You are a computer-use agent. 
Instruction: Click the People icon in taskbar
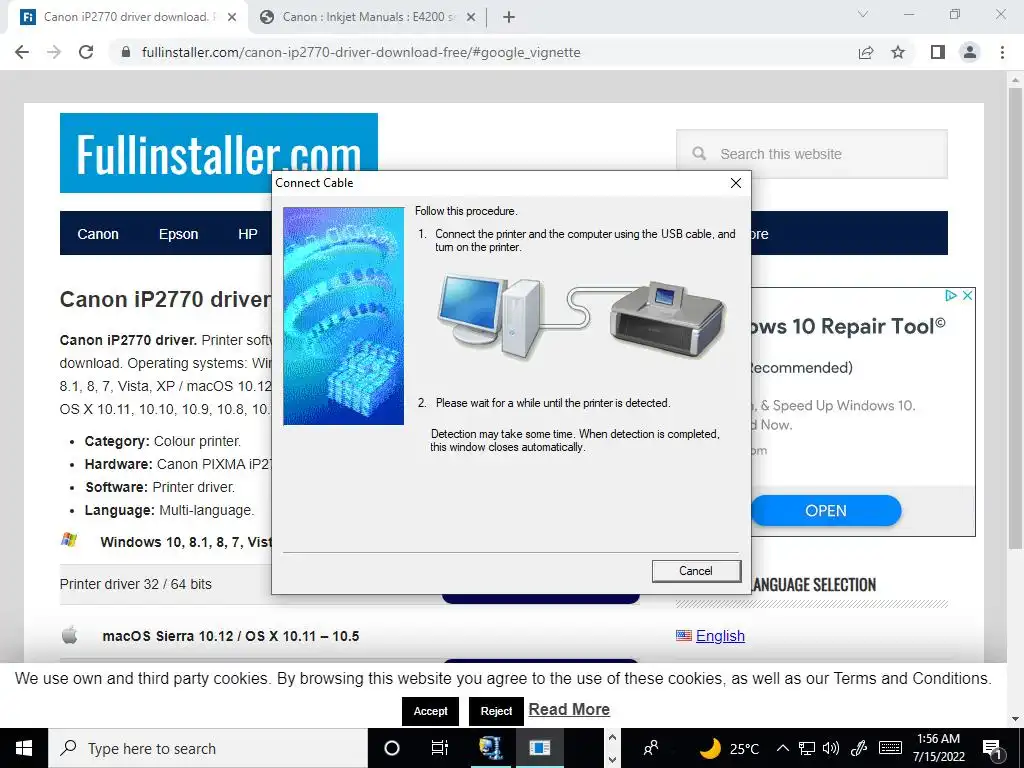(650, 748)
